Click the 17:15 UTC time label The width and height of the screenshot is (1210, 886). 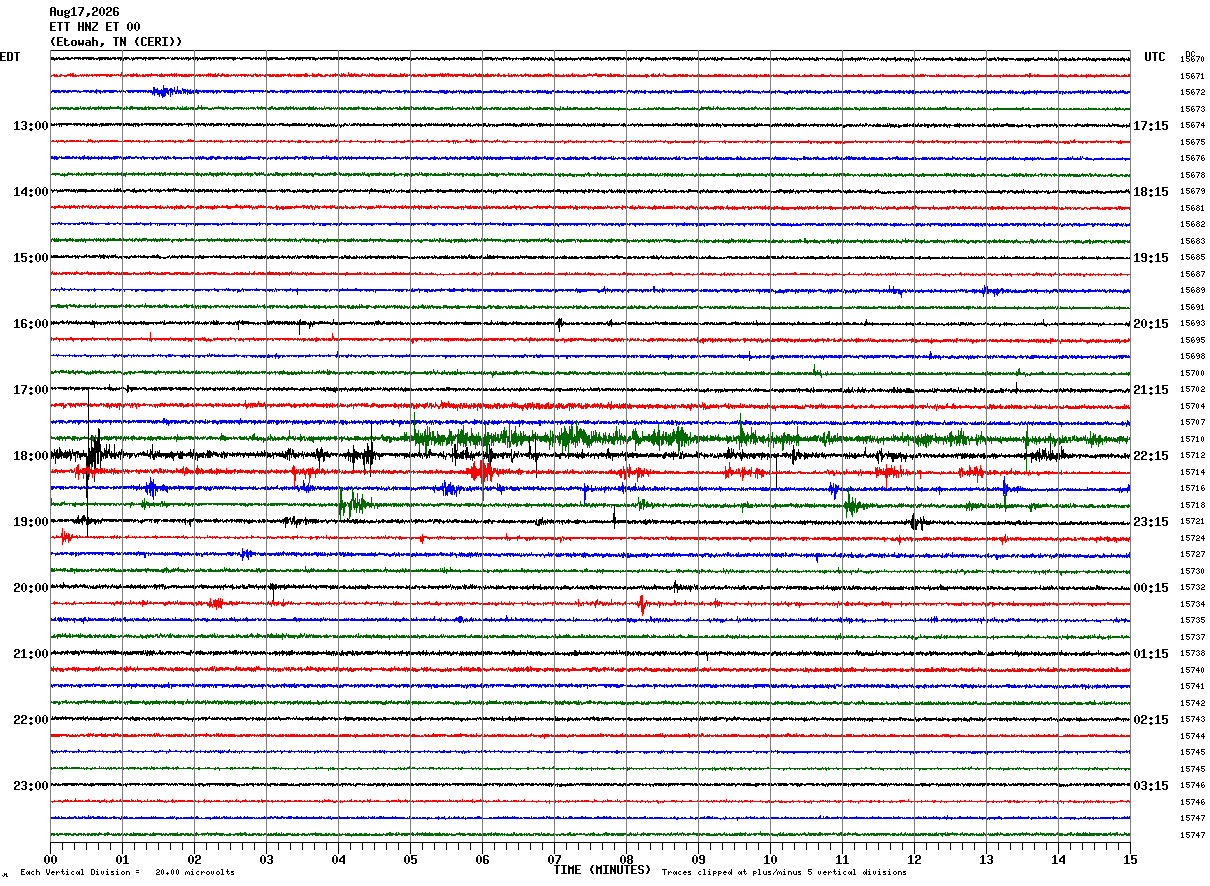(x=1150, y=126)
